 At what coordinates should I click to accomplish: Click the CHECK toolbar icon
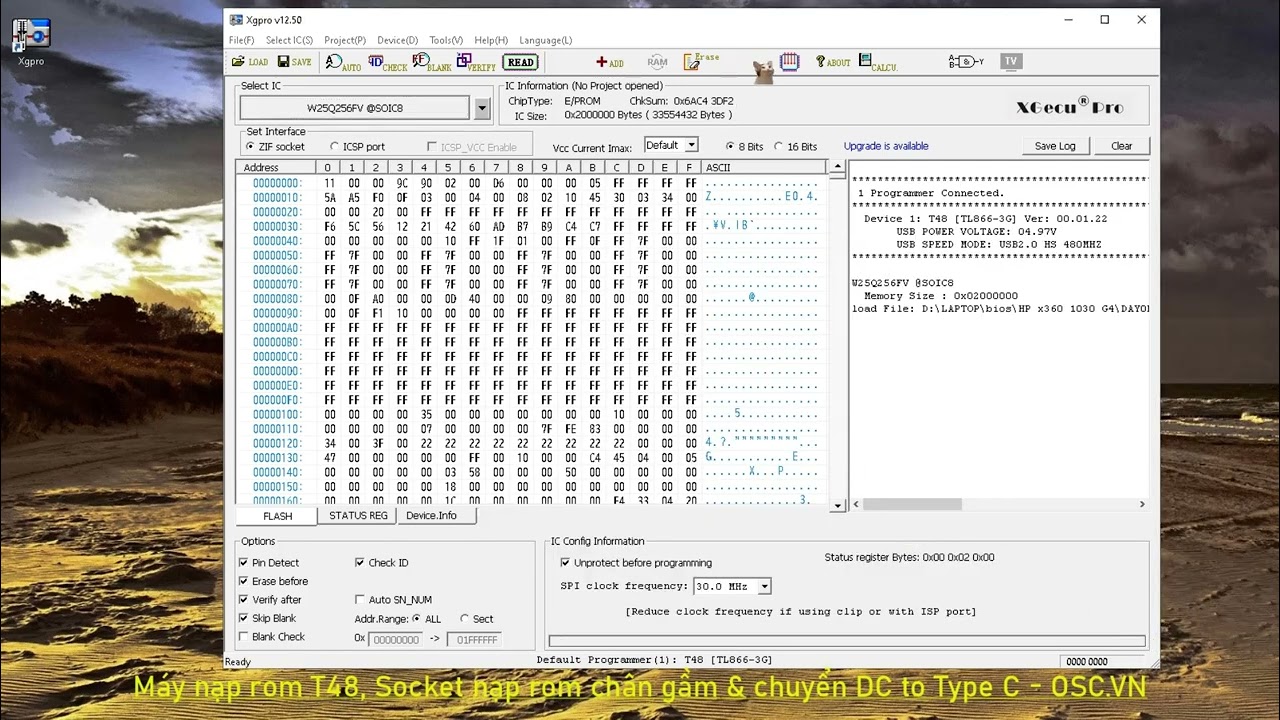(x=387, y=62)
